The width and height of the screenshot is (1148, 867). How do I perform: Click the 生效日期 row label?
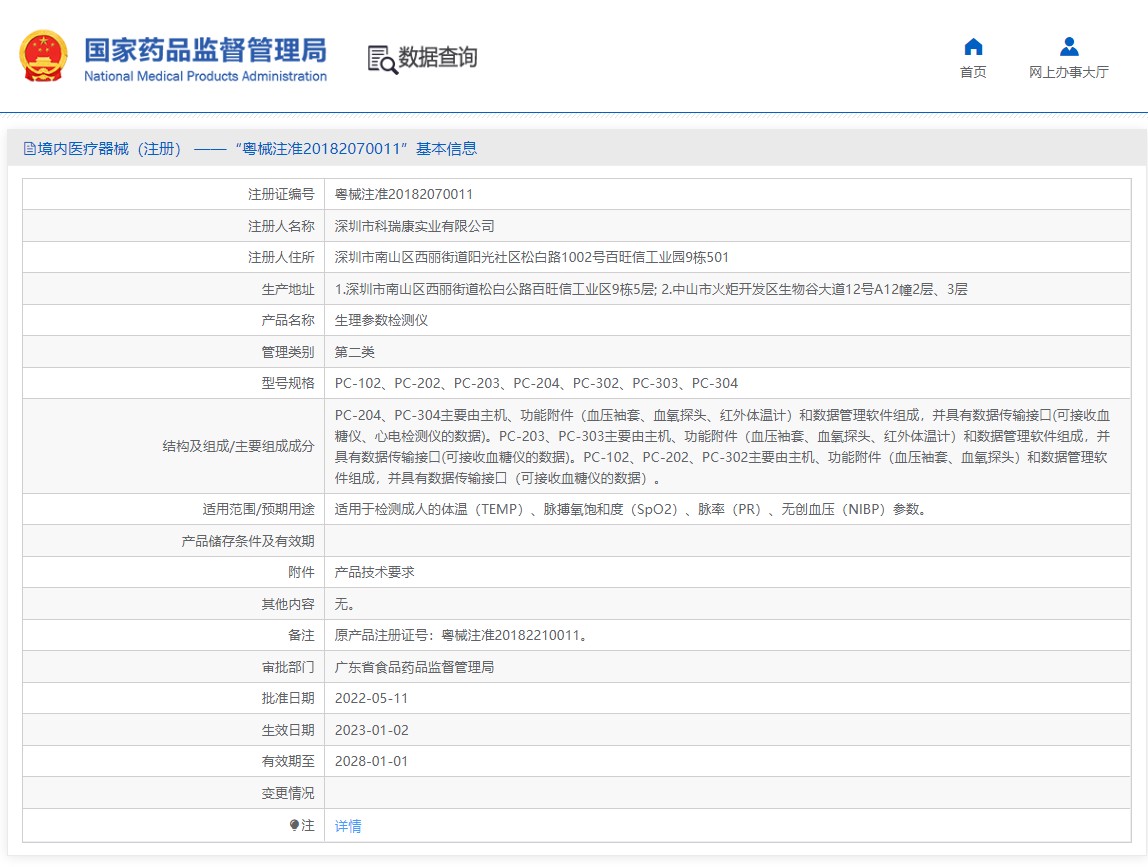point(288,730)
